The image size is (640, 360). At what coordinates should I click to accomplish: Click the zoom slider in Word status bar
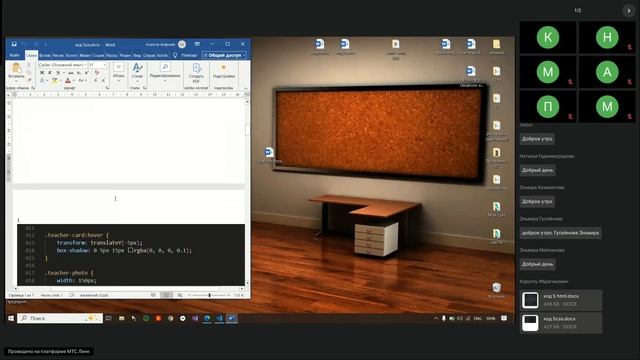(209, 295)
